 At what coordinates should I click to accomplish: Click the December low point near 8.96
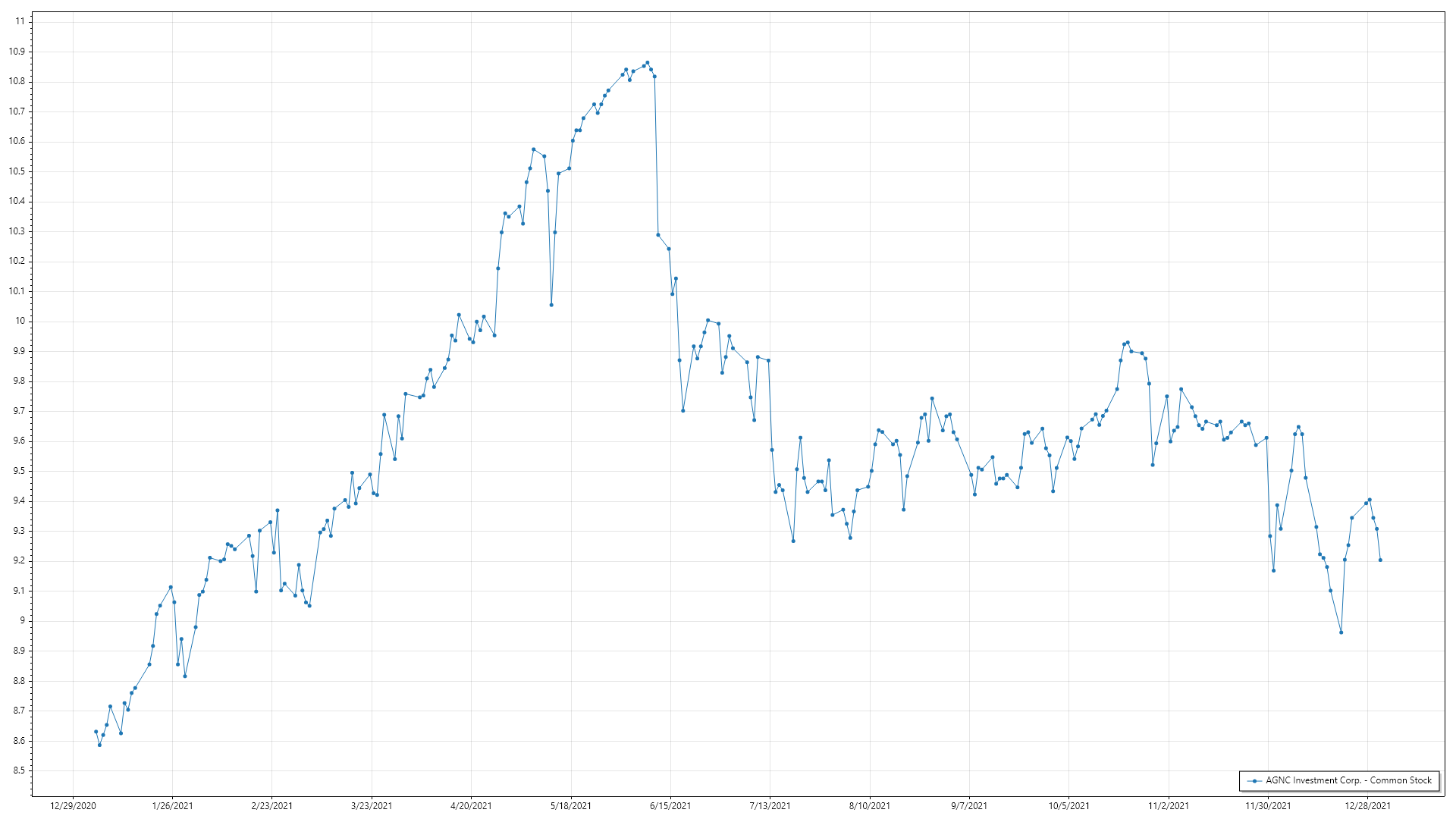(1341, 632)
